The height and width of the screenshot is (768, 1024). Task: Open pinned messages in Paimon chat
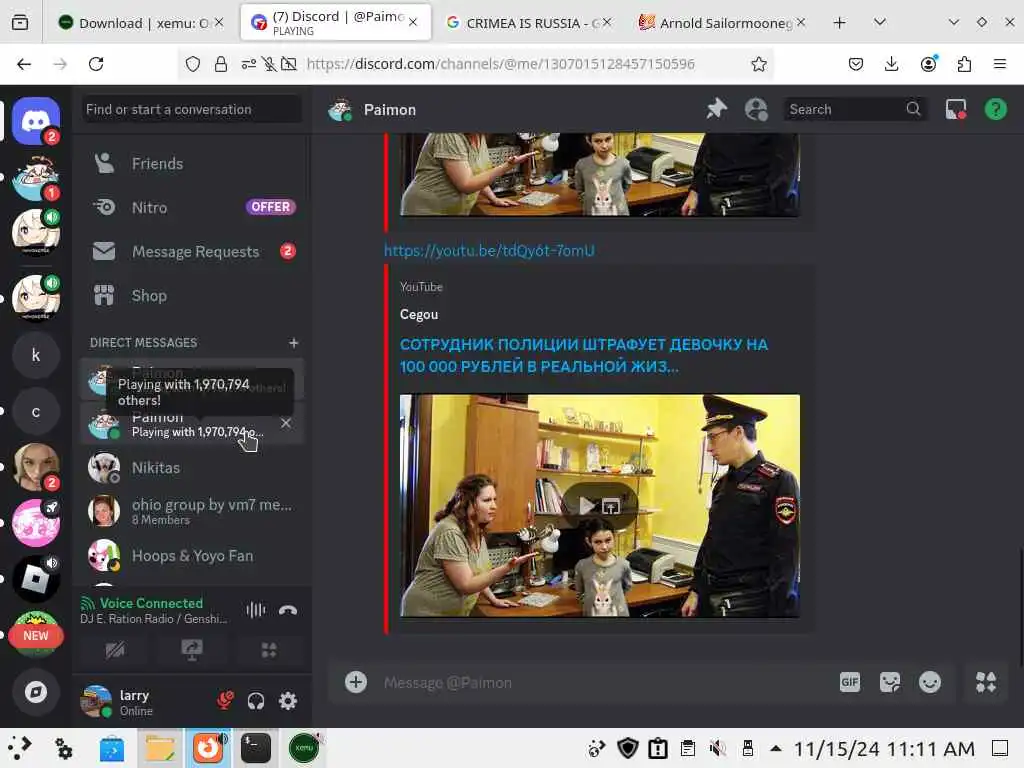[716, 109]
